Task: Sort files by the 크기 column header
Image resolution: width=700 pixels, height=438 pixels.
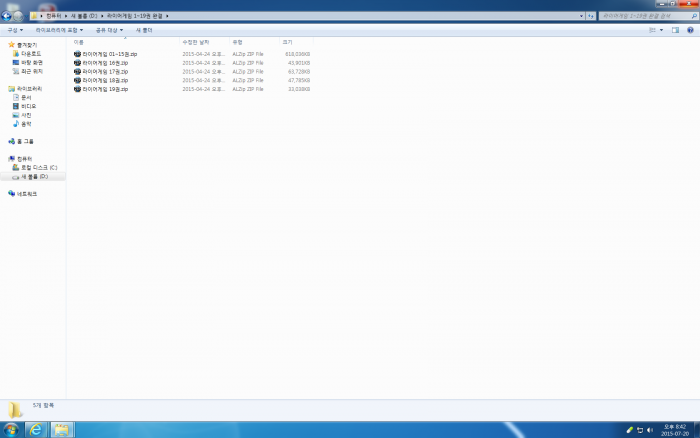Action: [x=288, y=42]
